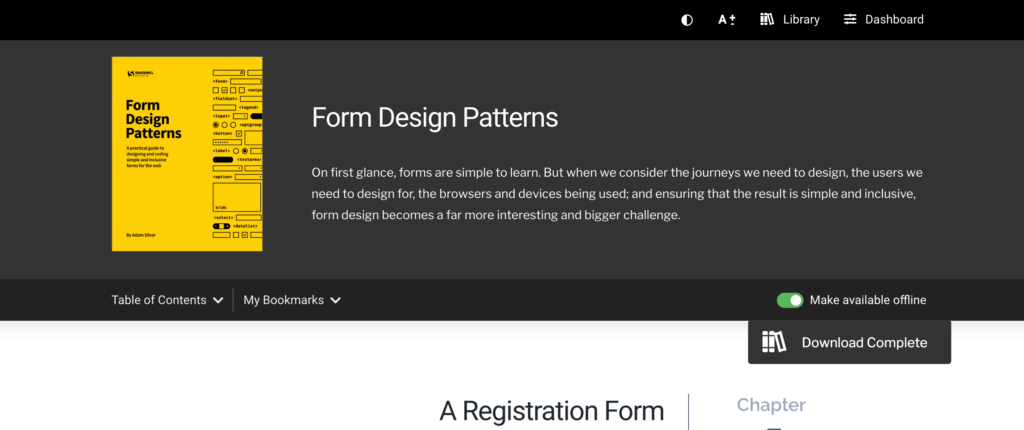This screenshot has width=1024, height=430.
Task: Click the font size adjust icon
Action: pyautogui.click(x=727, y=20)
